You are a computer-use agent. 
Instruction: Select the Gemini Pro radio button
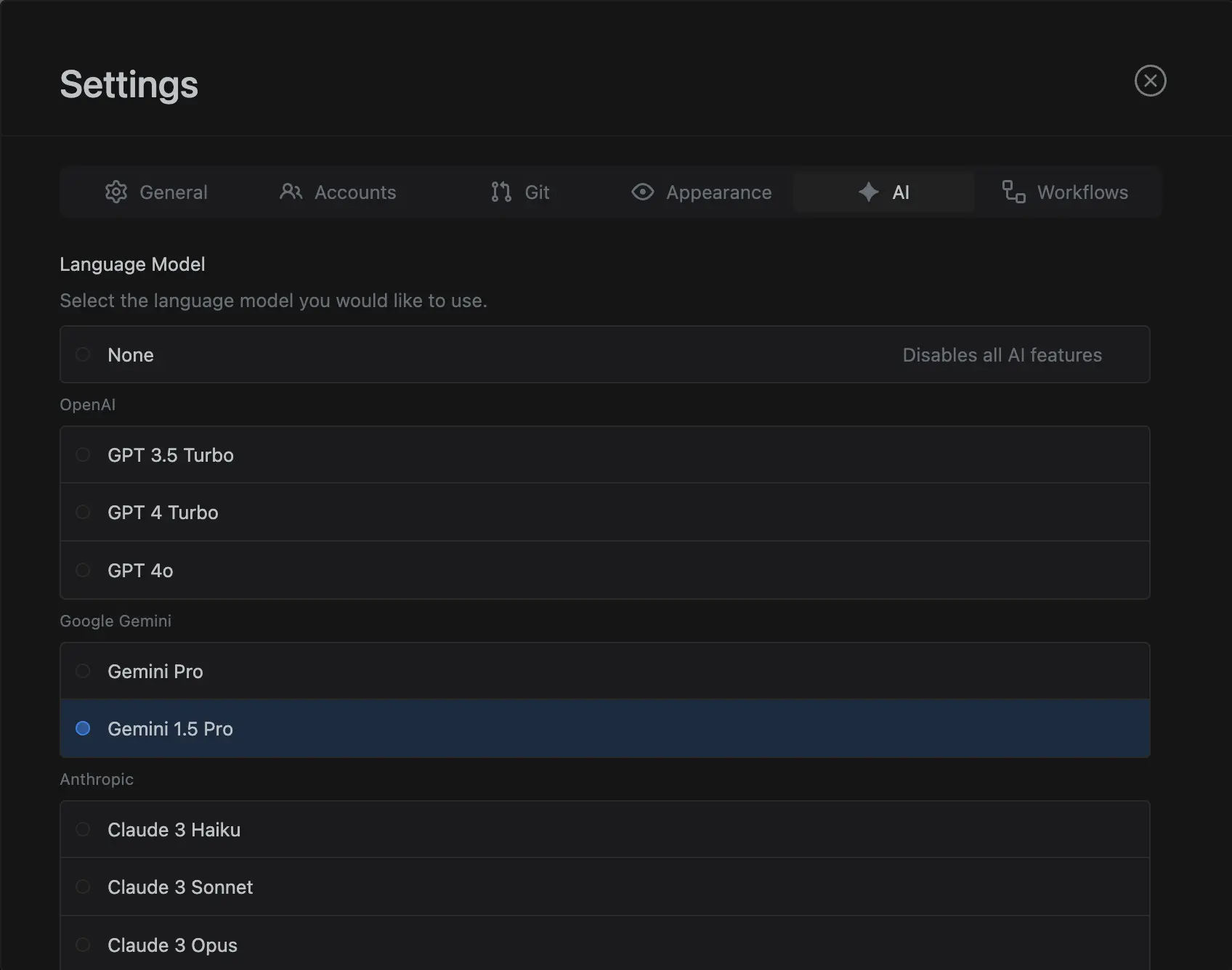click(83, 671)
